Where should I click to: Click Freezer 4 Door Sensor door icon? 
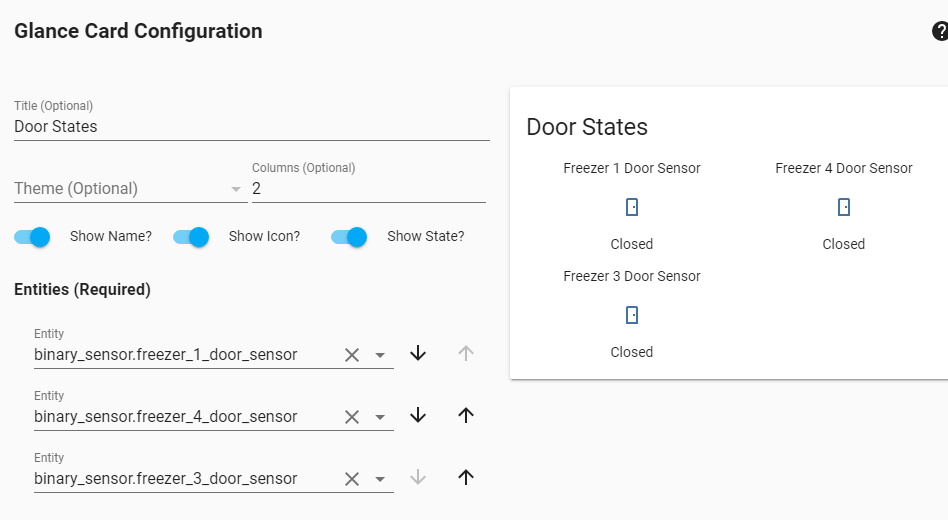[844, 207]
